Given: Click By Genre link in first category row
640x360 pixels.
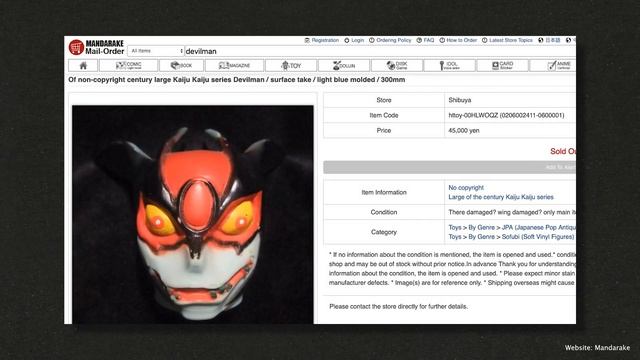Looking at the screenshot, I should (x=481, y=227).
